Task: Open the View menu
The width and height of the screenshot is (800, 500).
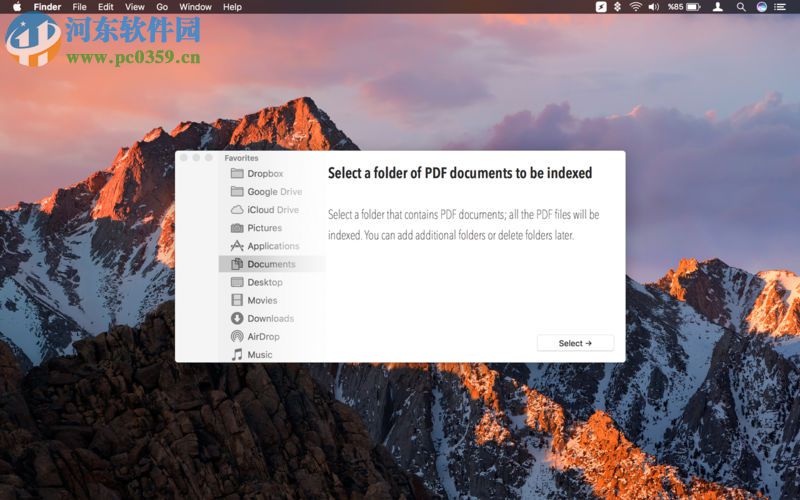Action: (135, 7)
